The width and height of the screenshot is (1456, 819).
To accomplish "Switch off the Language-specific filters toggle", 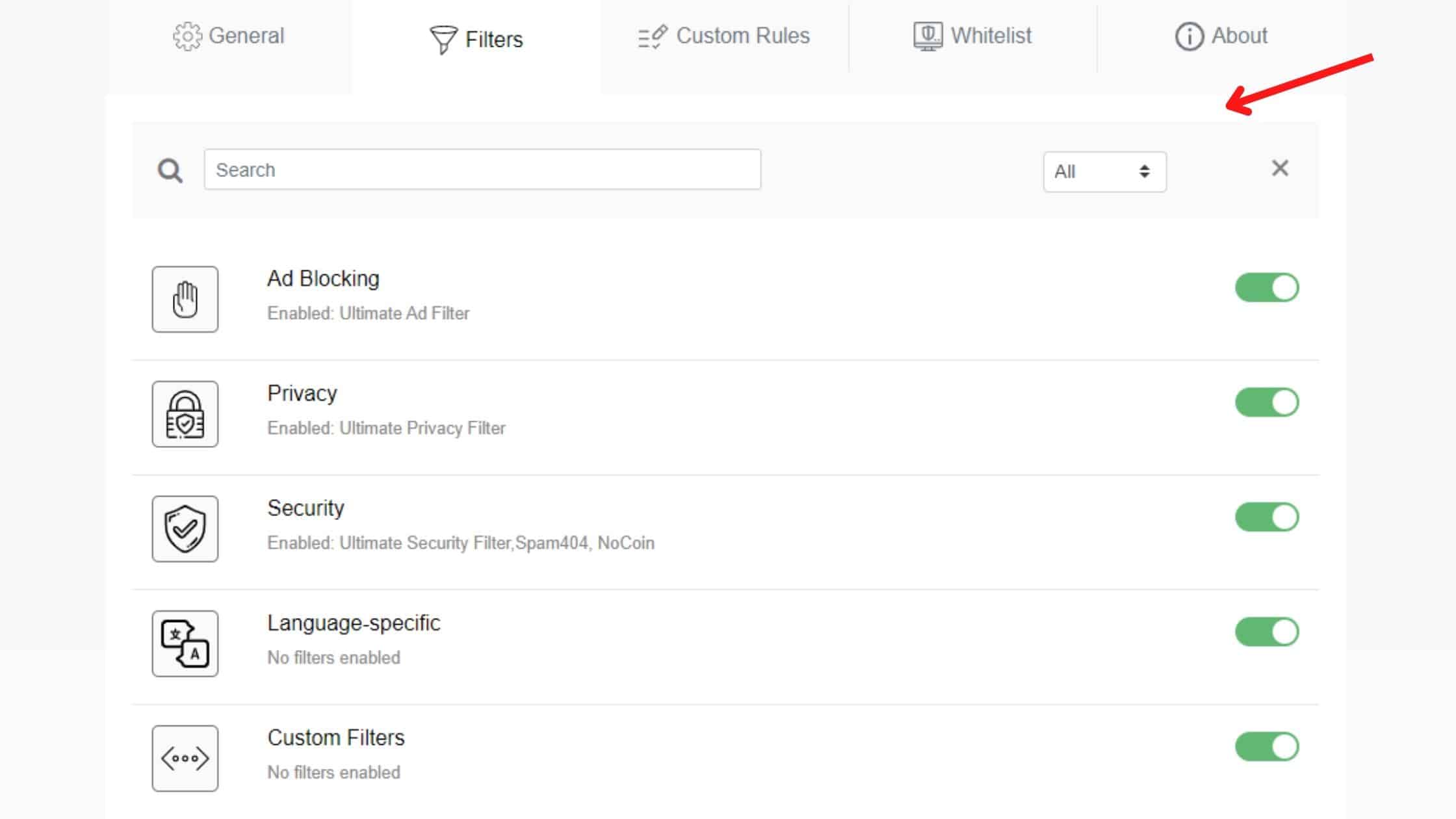I will (1266, 632).
